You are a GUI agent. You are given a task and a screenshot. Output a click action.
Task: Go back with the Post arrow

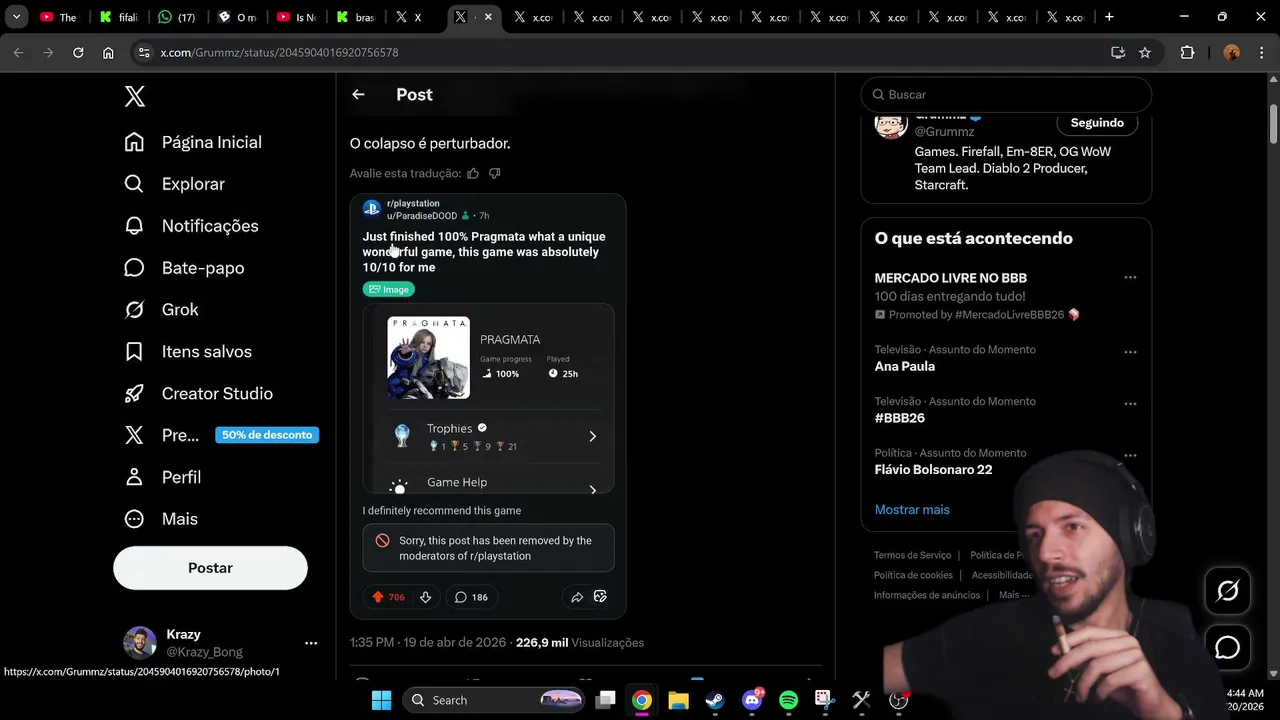358,94
